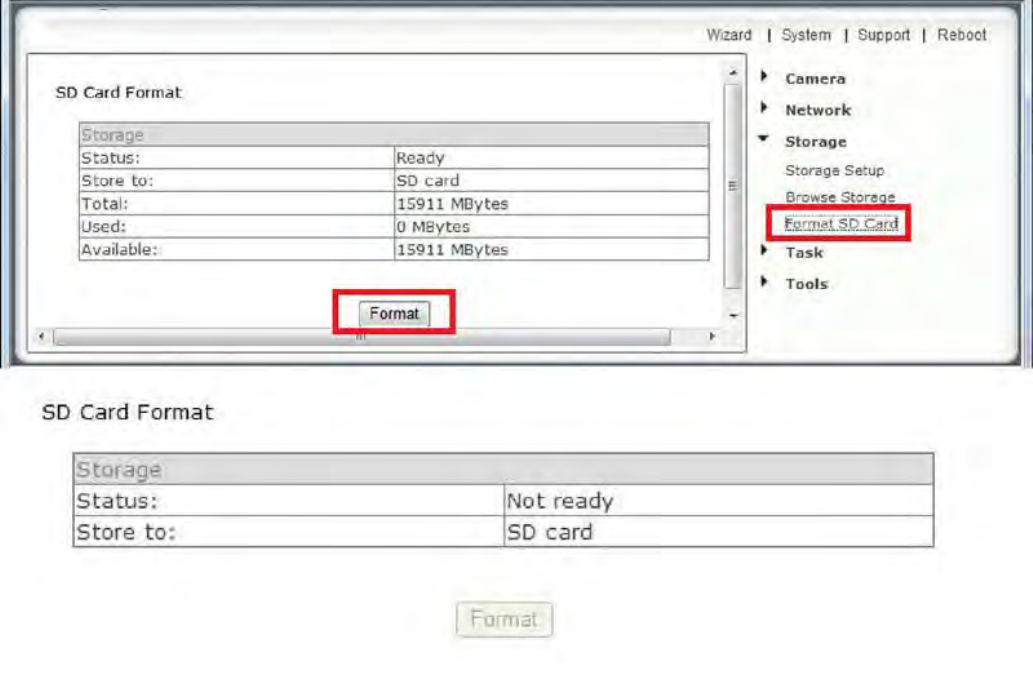This screenshot has width=1033, height=692.
Task: Click the Total: label
Action: tap(105, 204)
